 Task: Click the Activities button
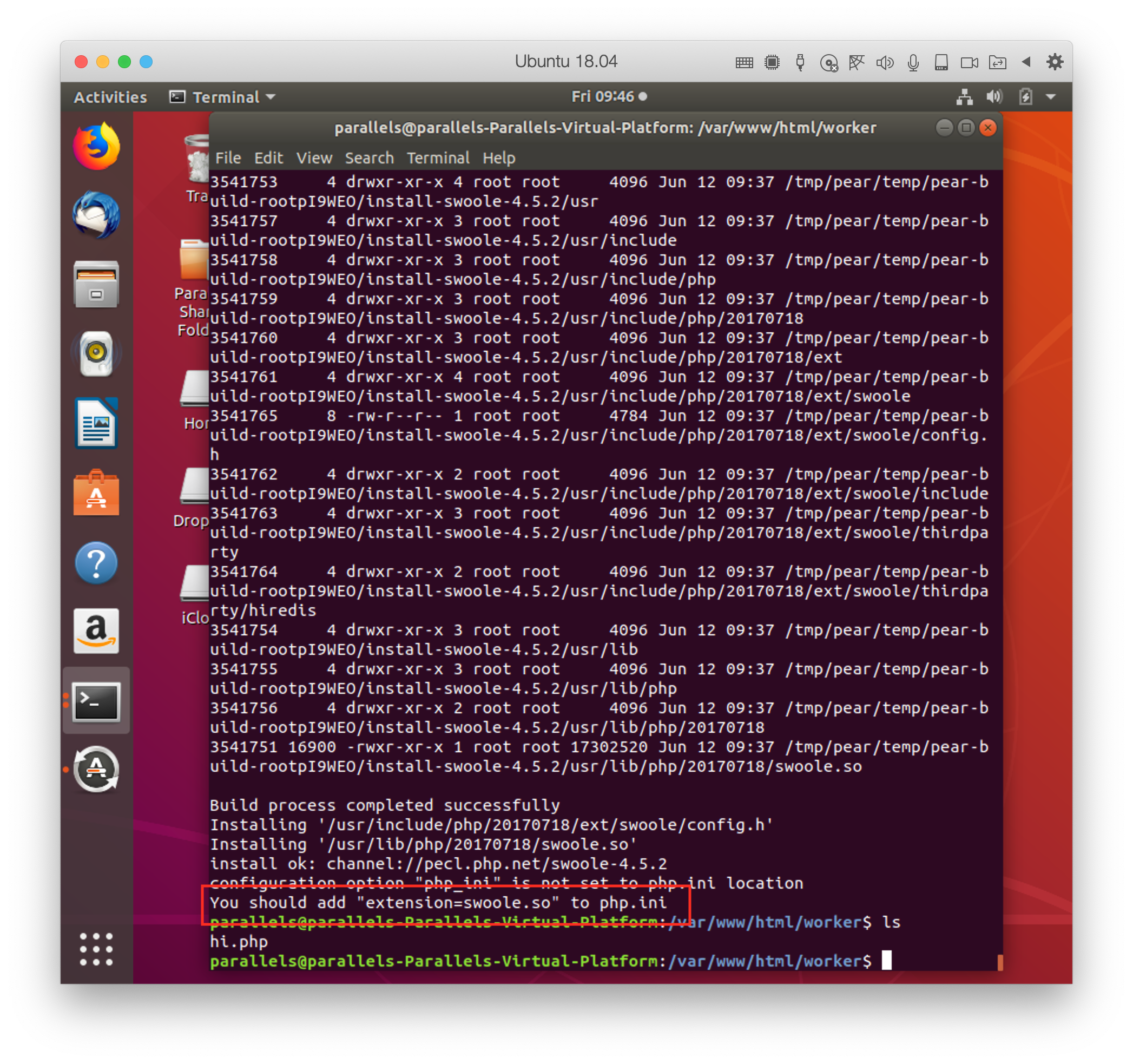tap(110, 97)
